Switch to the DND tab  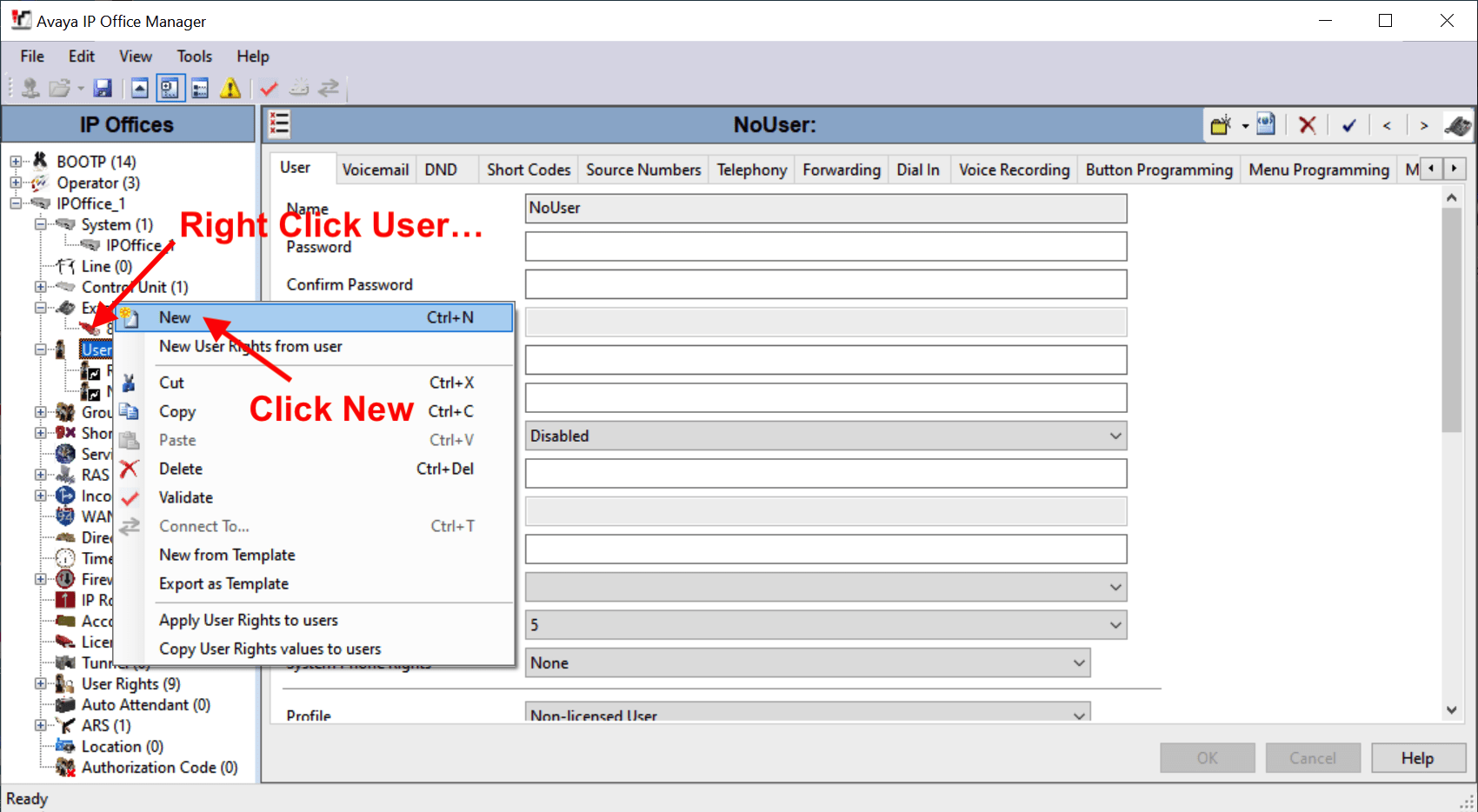[441, 170]
